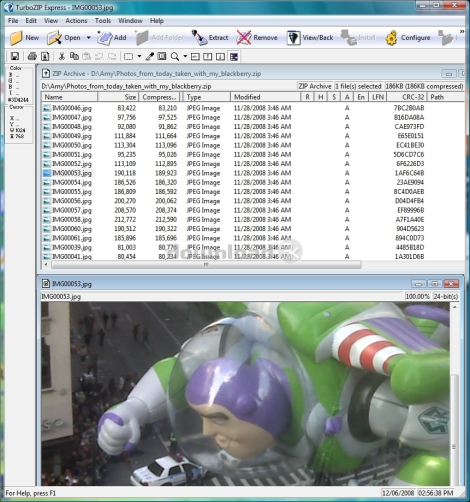470x502 pixels.
Task: Select the magnifier zoom tool
Action: point(175,56)
